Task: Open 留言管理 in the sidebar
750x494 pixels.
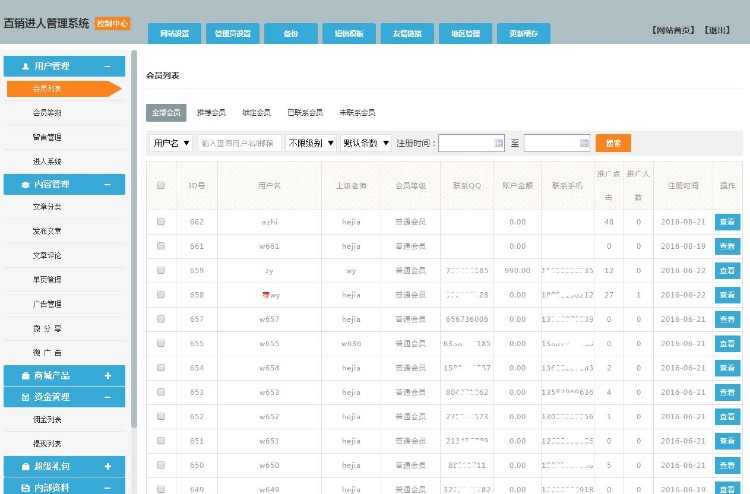Action: (x=47, y=137)
